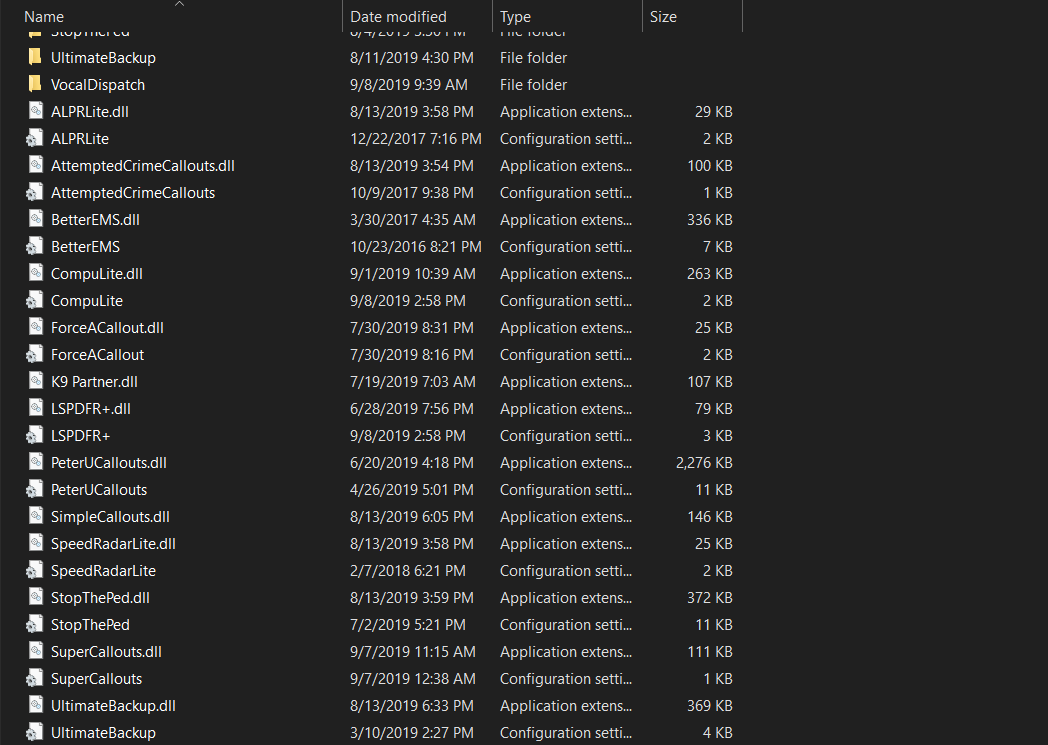The height and width of the screenshot is (745, 1048).
Task: Click the BetterEMS.dll file icon
Action: (35, 219)
